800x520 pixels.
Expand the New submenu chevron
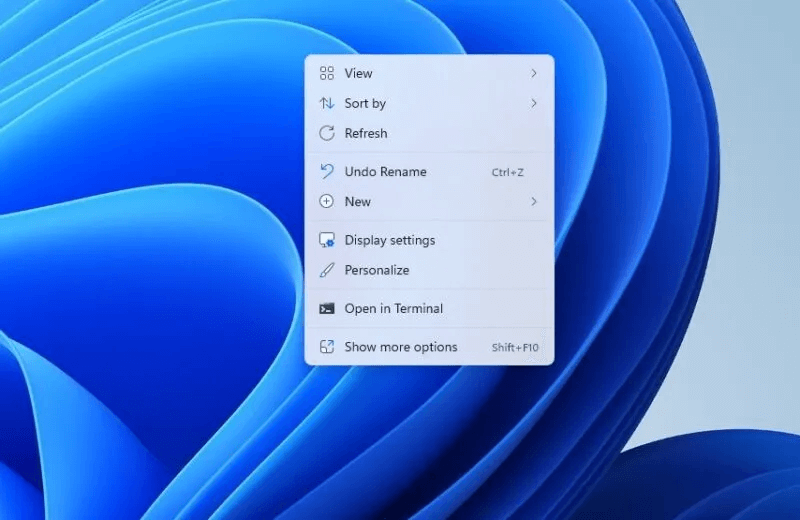click(534, 202)
